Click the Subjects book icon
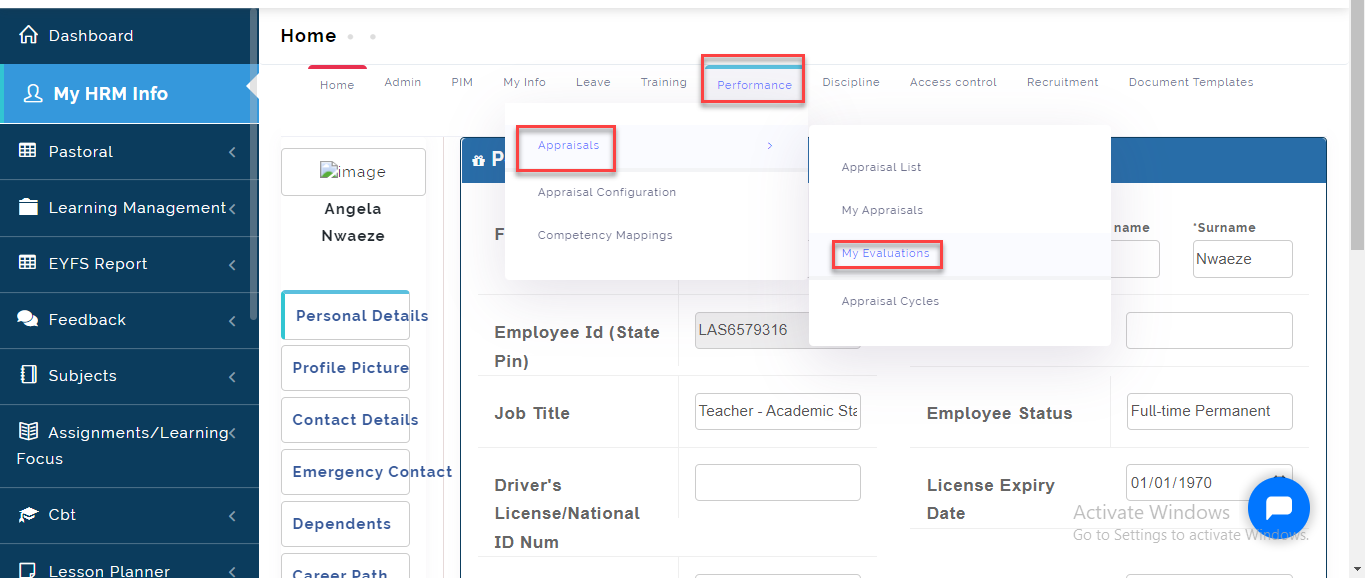This screenshot has height=578, width=1365. coord(28,375)
